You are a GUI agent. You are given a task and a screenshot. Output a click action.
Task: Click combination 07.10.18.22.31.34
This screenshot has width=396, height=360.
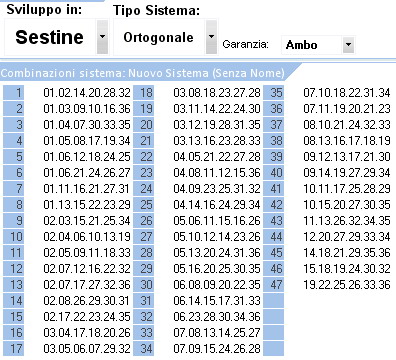[347, 93]
